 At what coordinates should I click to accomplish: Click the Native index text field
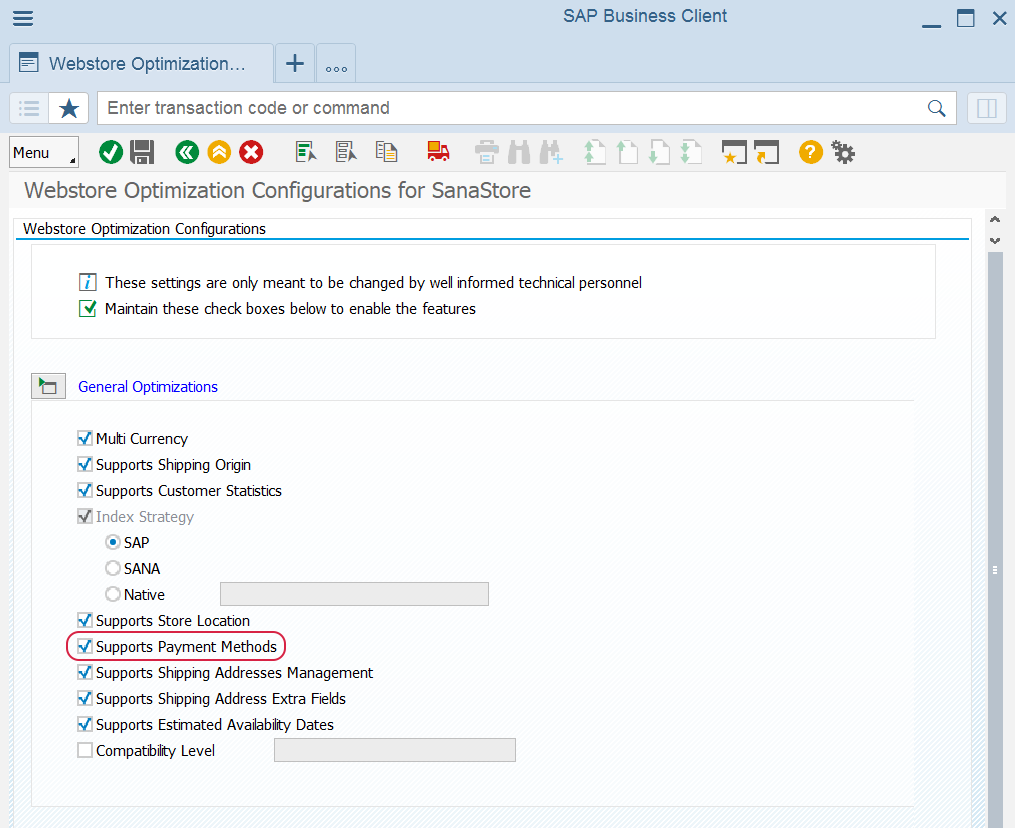pyautogui.click(x=354, y=594)
